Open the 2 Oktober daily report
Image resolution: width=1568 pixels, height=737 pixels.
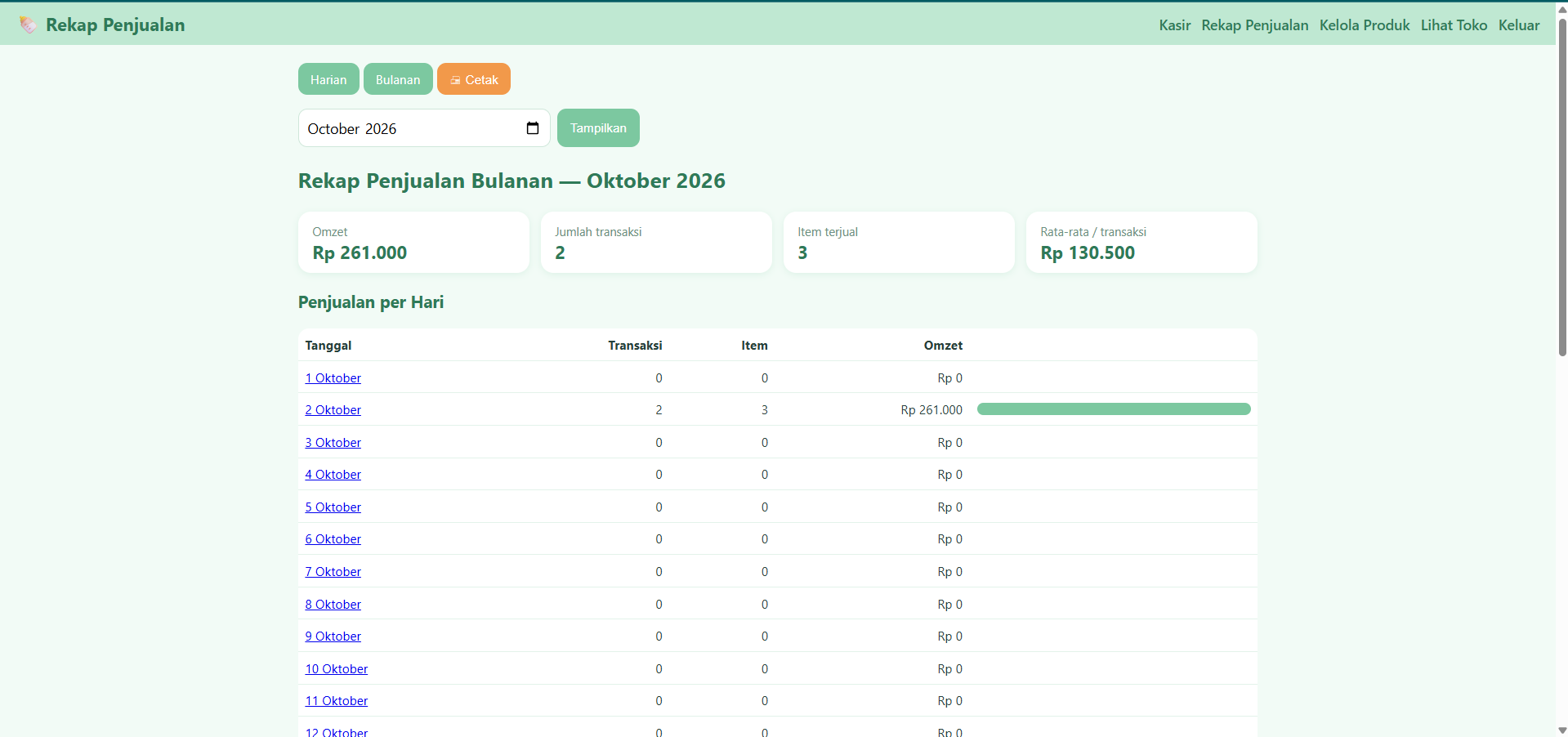[333, 410]
